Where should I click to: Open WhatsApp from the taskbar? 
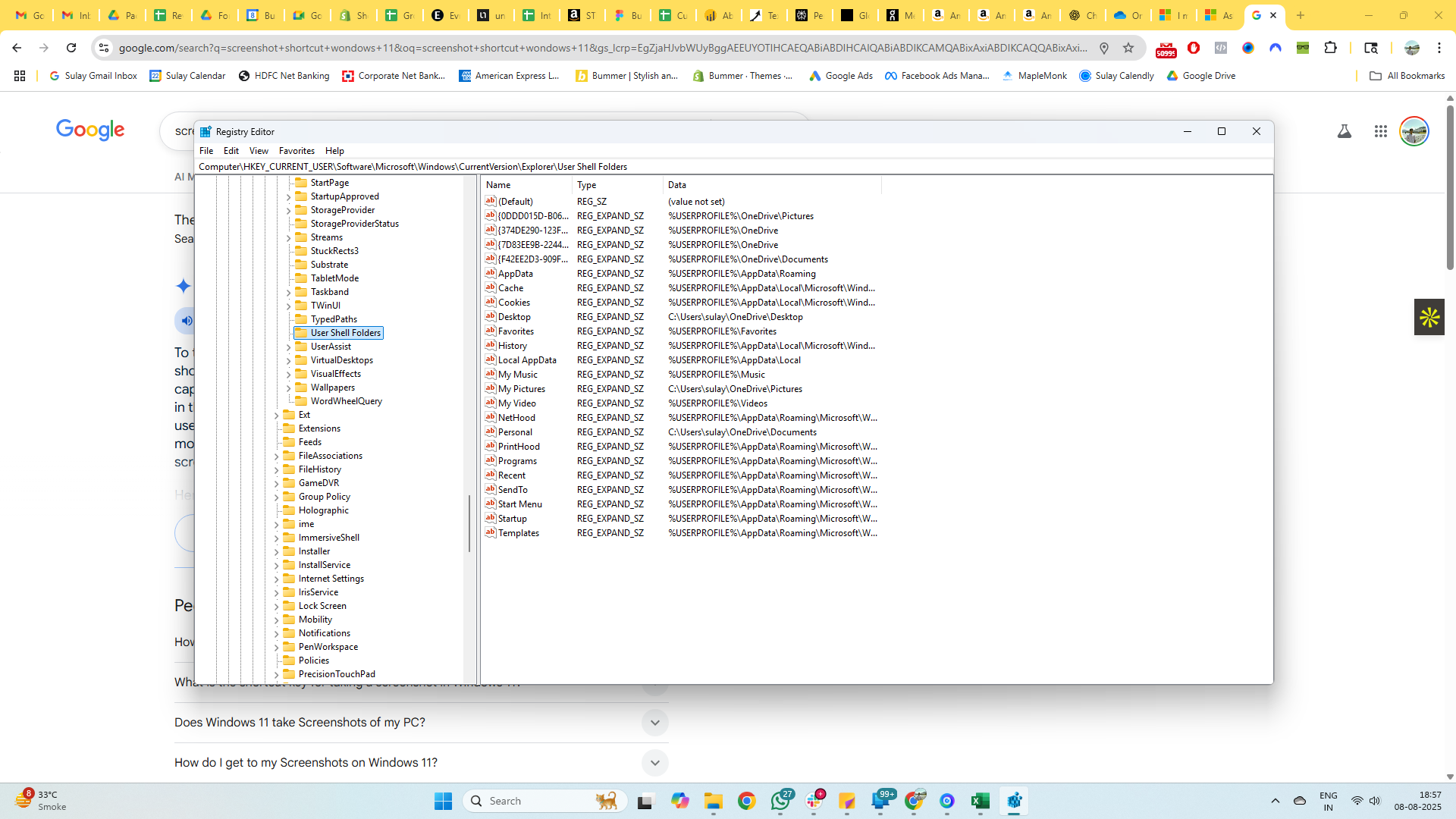pyautogui.click(x=780, y=801)
